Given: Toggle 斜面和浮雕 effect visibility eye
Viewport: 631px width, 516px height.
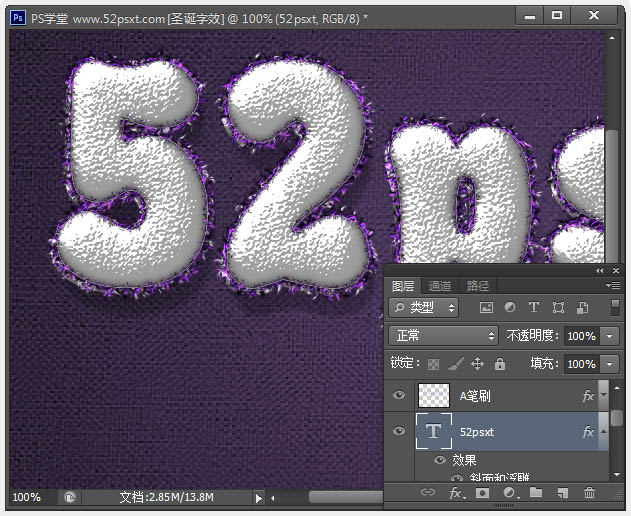Looking at the screenshot, I should click(457, 478).
